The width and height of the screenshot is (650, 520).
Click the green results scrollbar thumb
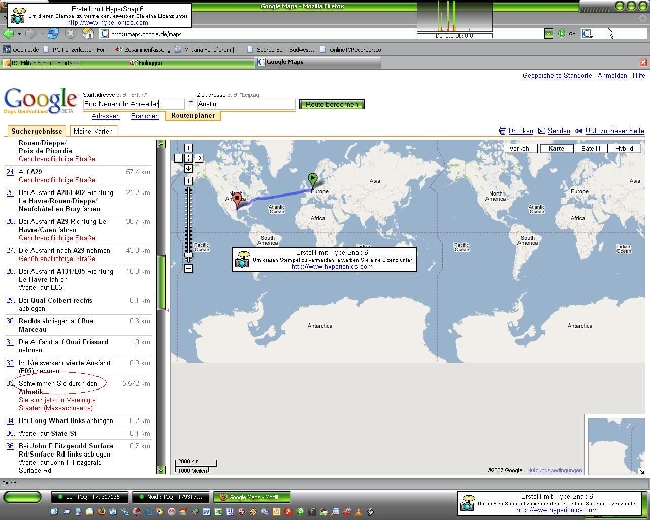click(161, 282)
